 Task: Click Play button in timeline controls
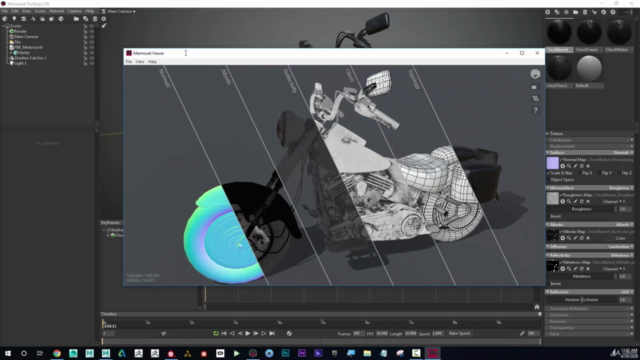click(x=248, y=333)
